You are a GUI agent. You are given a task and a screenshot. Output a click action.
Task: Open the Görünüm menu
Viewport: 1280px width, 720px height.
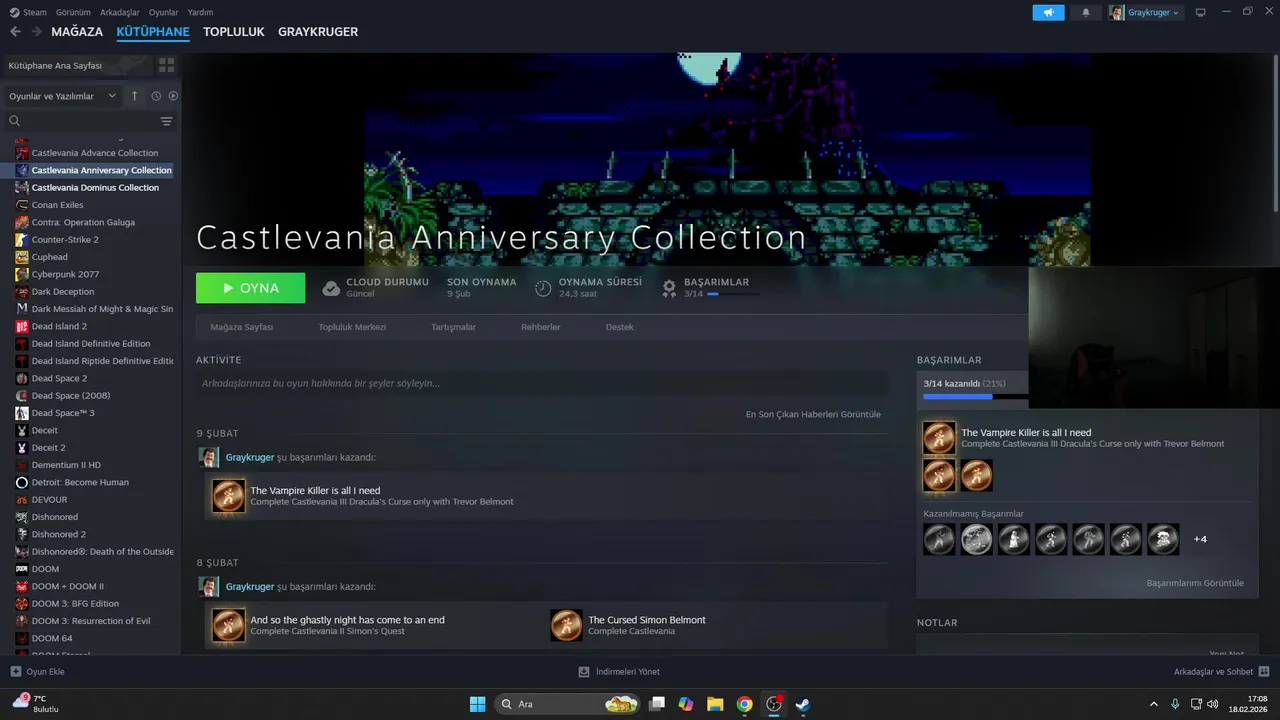pyautogui.click(x=73, y=12)
